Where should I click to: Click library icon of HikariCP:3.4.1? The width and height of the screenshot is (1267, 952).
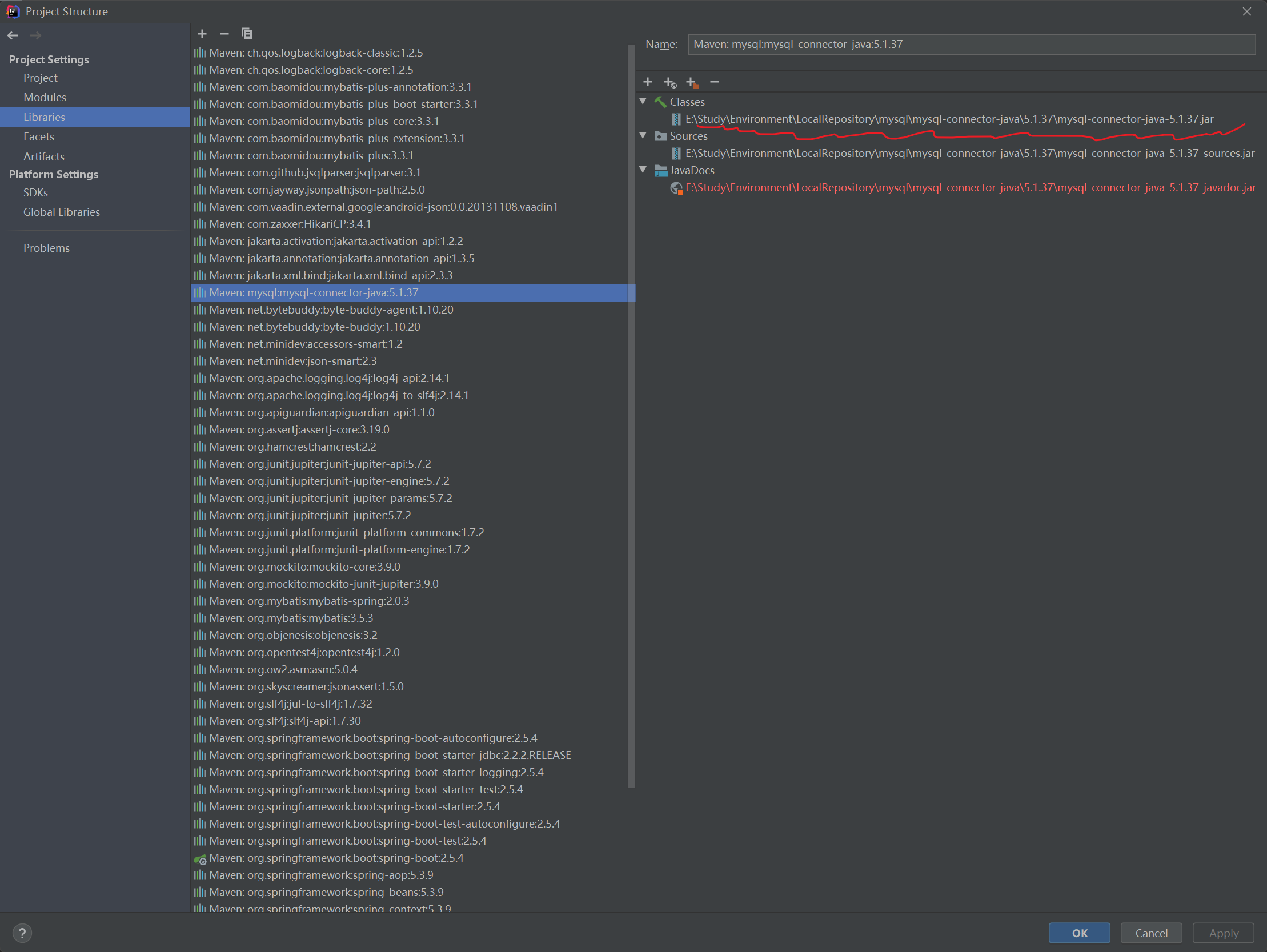click(200, 224)
